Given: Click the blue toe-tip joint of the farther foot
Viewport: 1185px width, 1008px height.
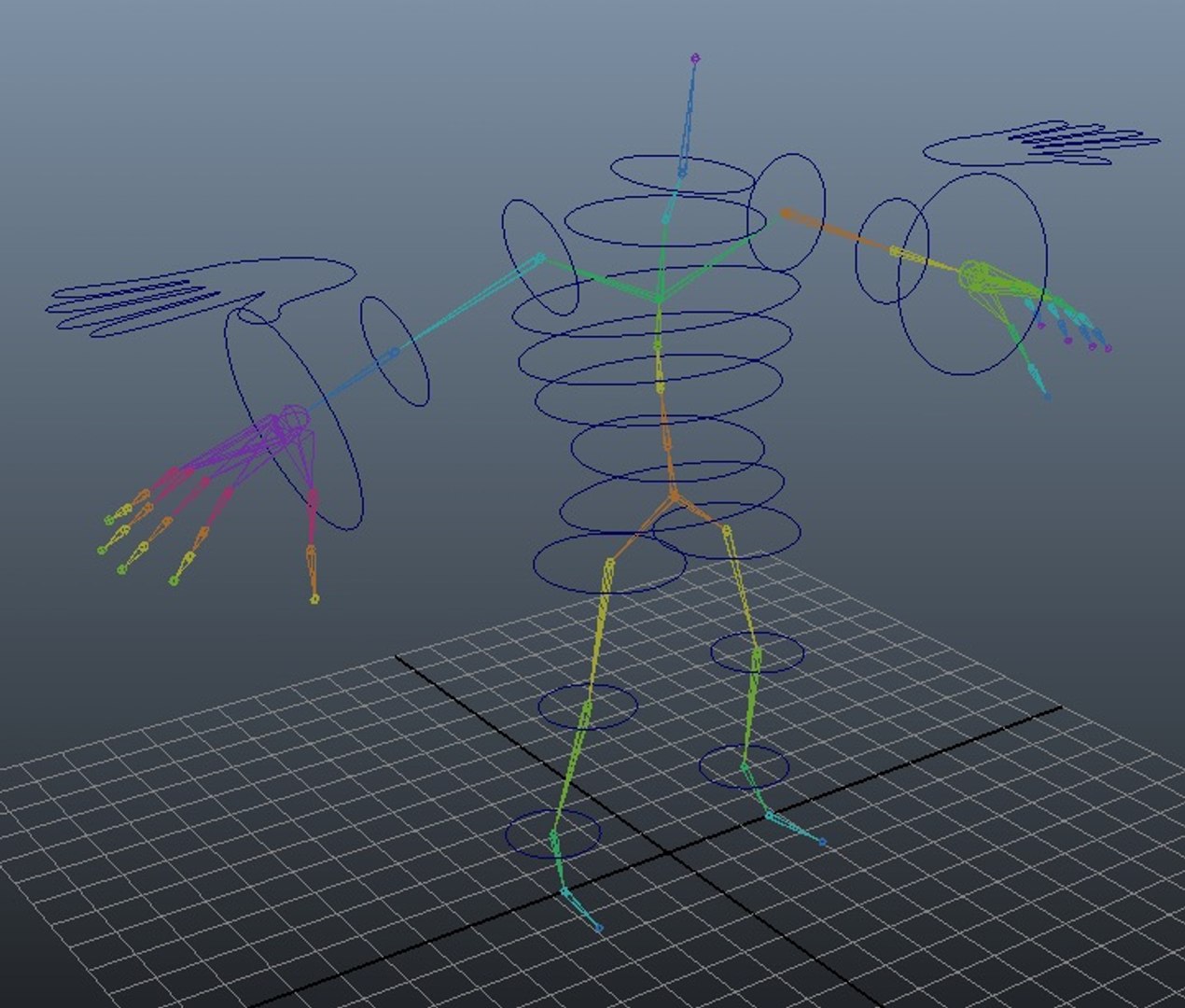Looking at the screenshot, I should (x=822, y=841).
